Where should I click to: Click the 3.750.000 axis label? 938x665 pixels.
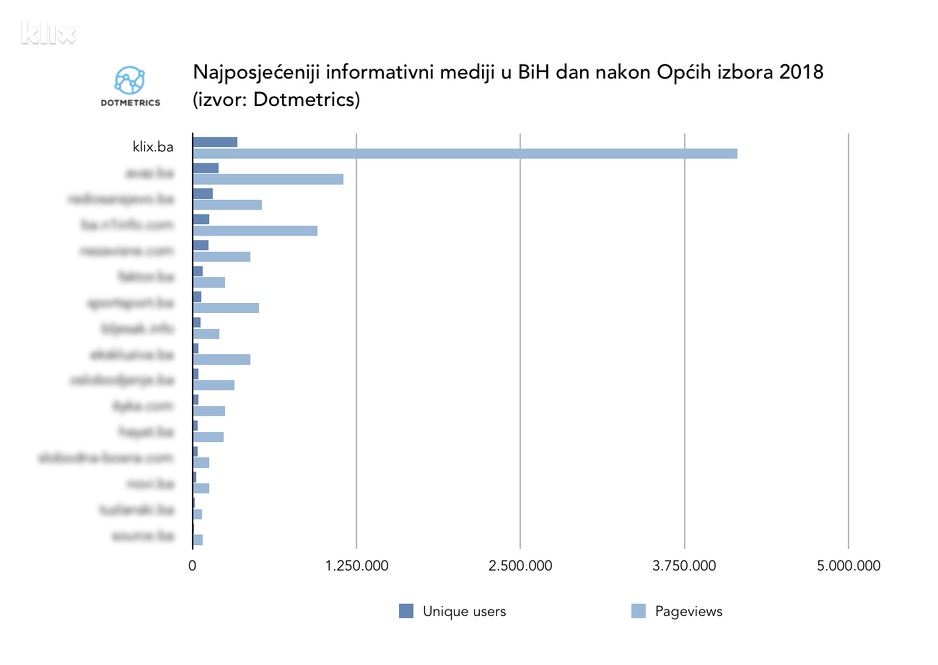coord(684,566)
